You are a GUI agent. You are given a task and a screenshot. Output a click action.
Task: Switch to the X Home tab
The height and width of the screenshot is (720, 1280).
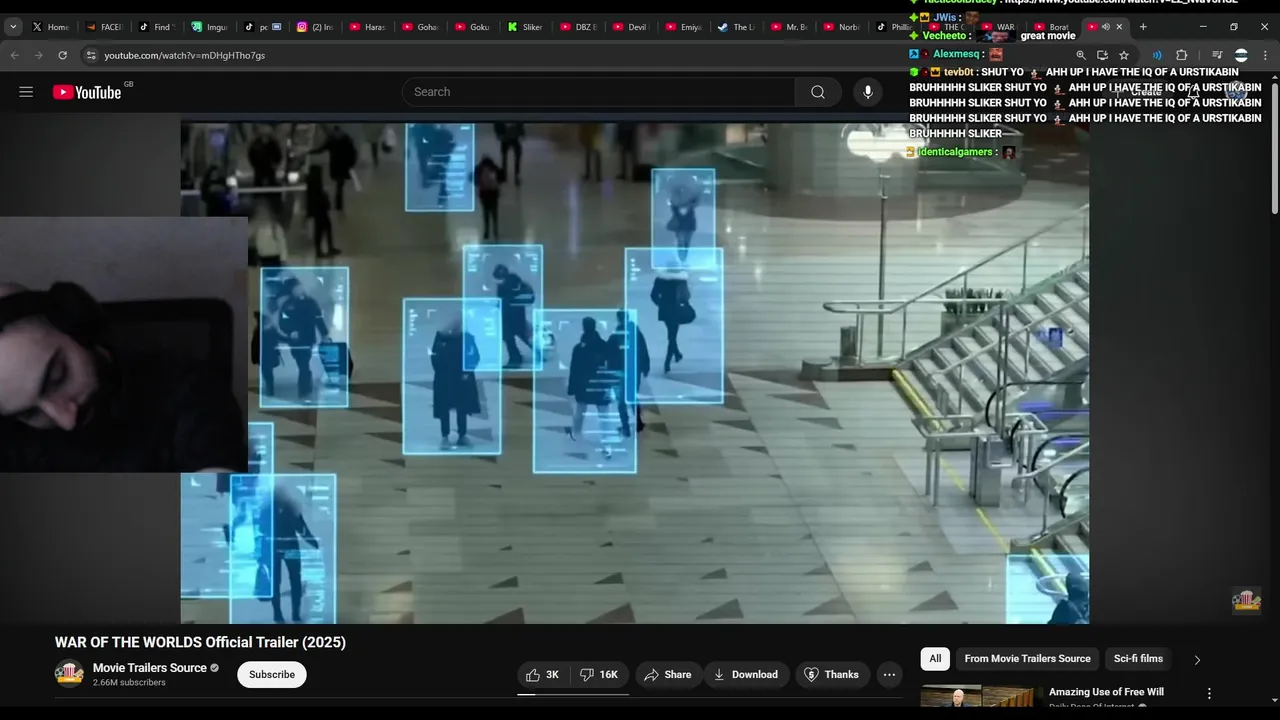[x=51, y=27]
